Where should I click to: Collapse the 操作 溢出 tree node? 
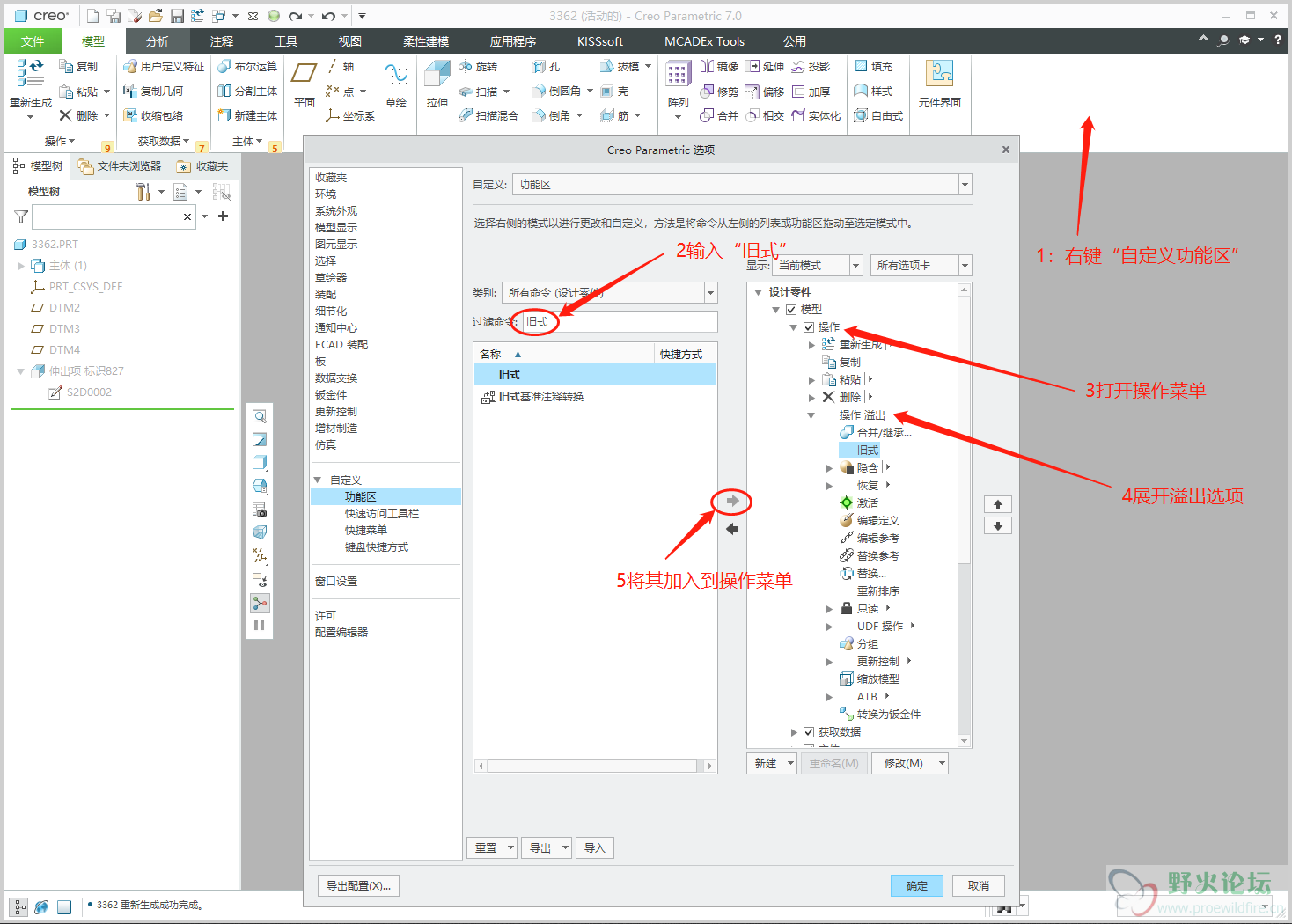click(x=811, y=415)
